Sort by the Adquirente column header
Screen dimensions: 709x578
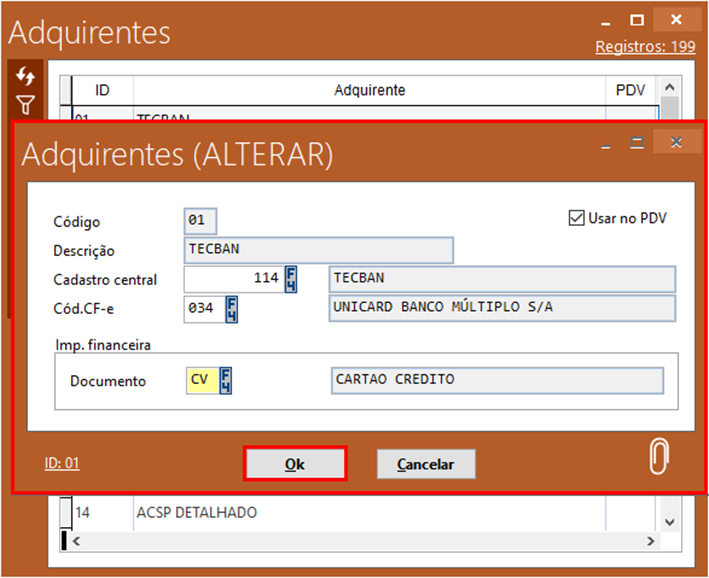click(369, 90)
